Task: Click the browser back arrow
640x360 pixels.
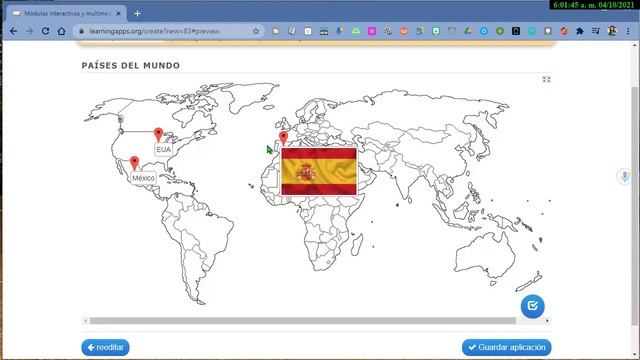Action: [x=13, y=31]
